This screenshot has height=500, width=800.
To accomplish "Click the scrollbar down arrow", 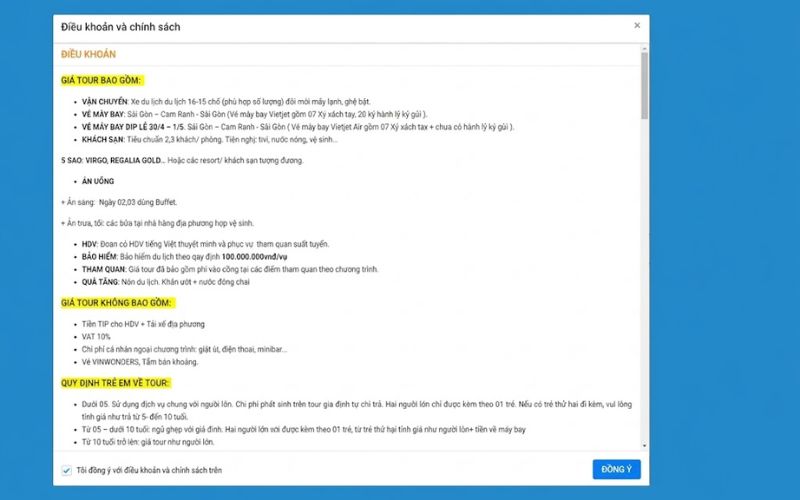I will (644, 445).
